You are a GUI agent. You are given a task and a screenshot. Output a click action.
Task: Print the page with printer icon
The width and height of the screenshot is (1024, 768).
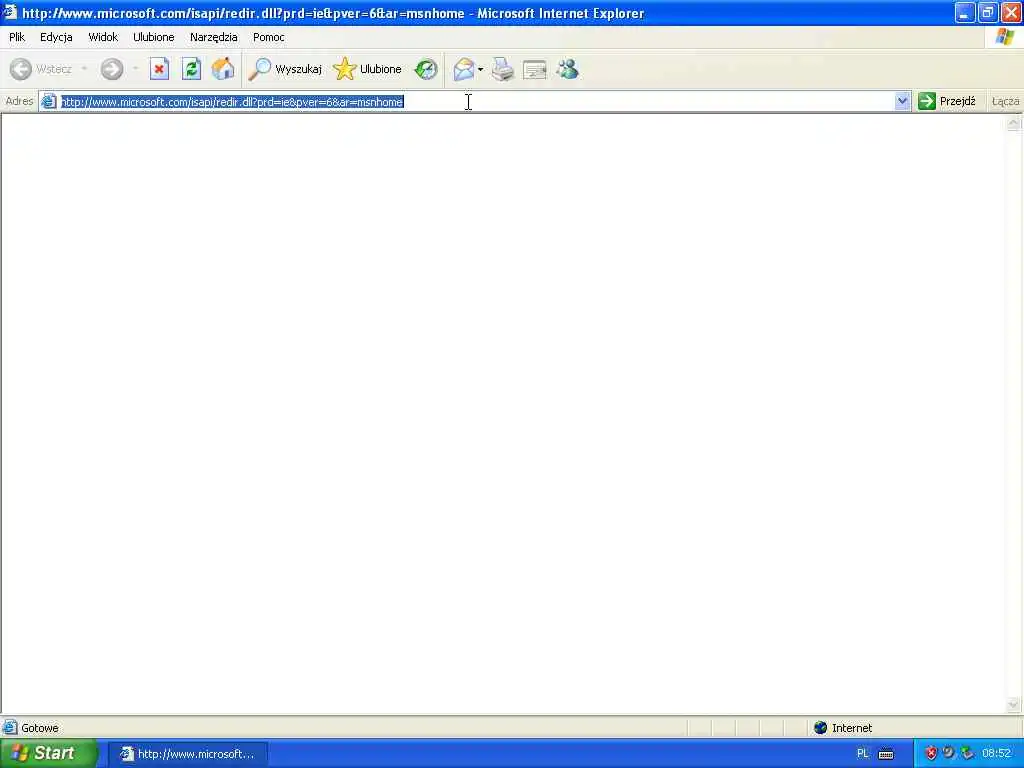[x=503, y=69]
